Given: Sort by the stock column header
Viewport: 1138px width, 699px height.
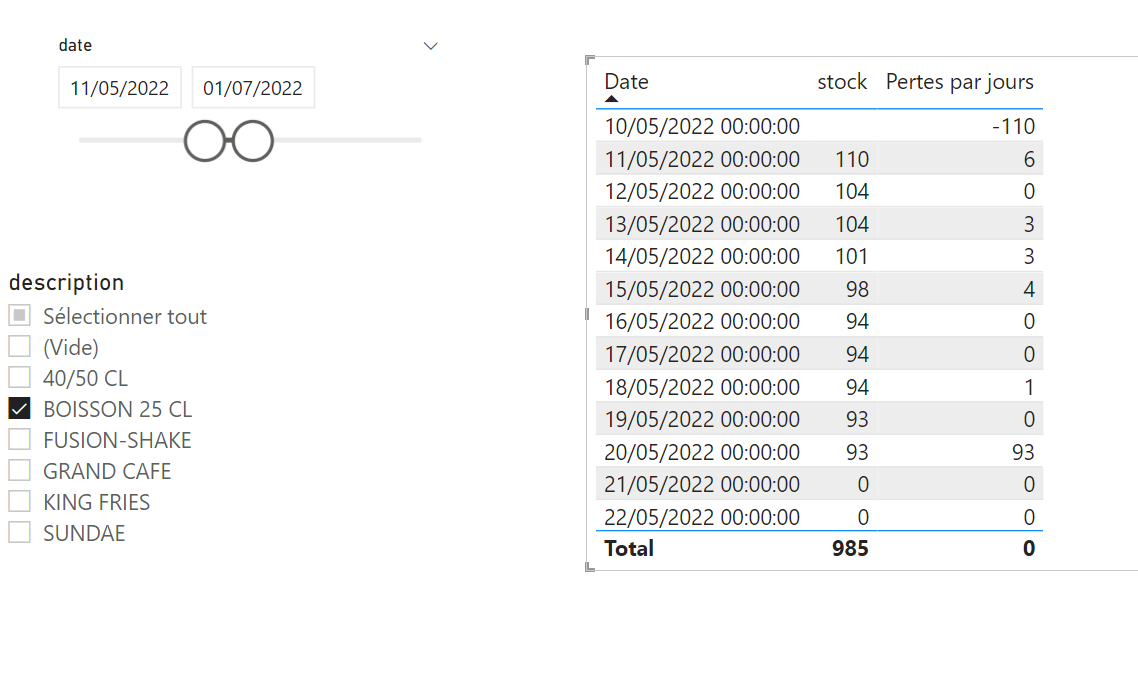Looking at the screenshot, I should 842,81.
